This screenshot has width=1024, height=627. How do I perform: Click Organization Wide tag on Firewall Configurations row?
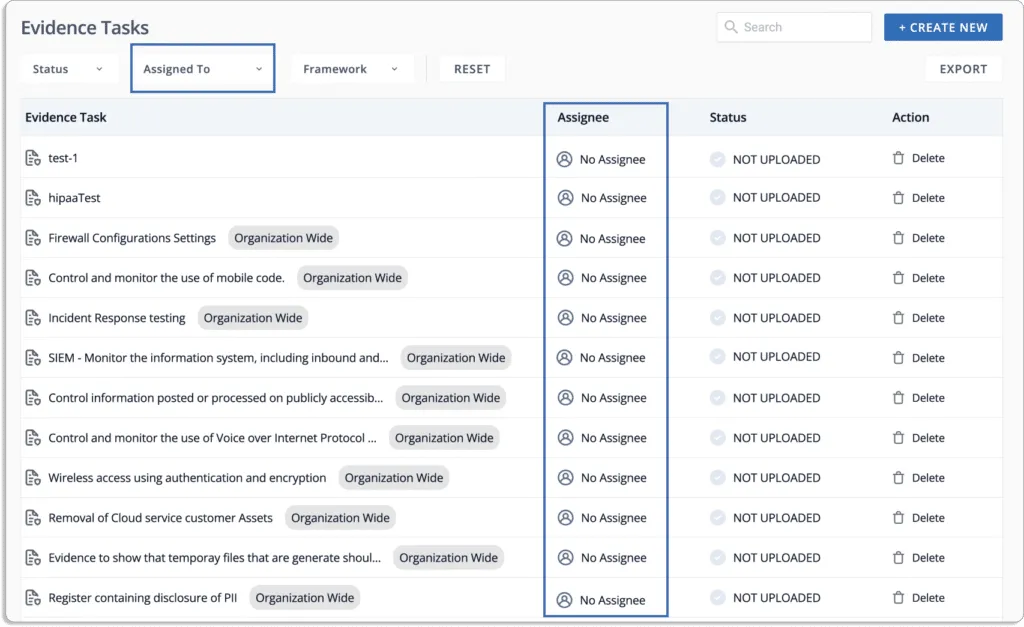point(283,238)
